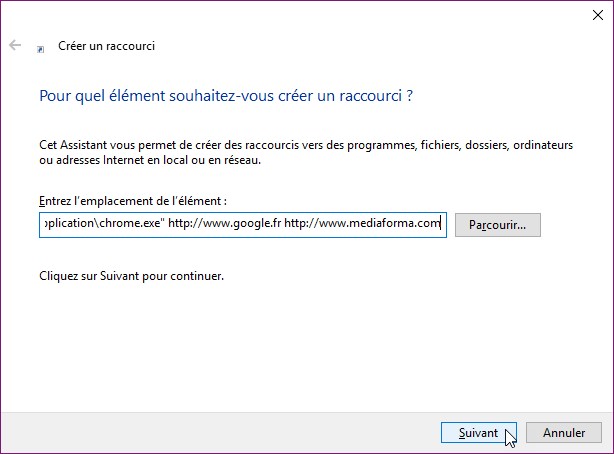Screen dimensions: 614x454
Task: Cancel the wizard with Annuler
Action: pyautogui.click(x=563, y=433)
